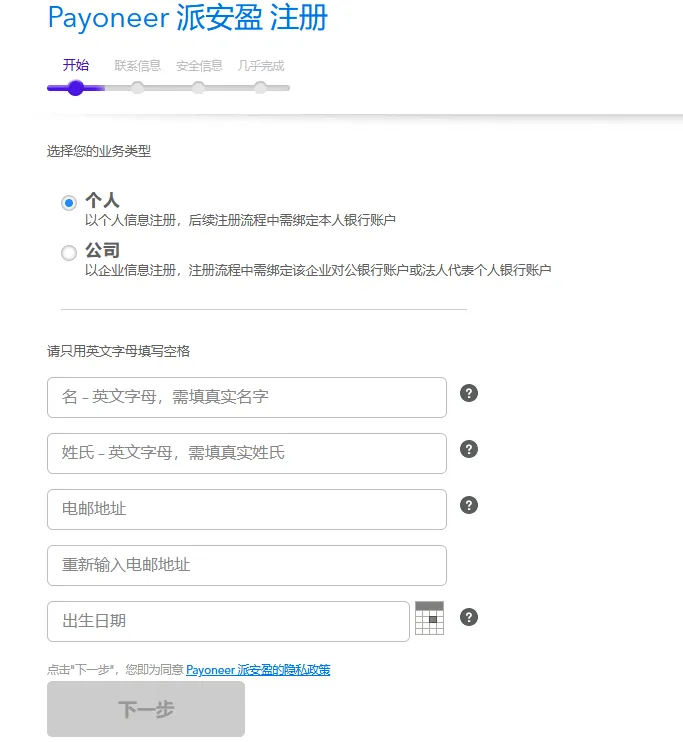Image resolution: width=683 pixels, height=742 pixels.
Task: Open help icon beside 电邮地址 field
Action: 469,505
